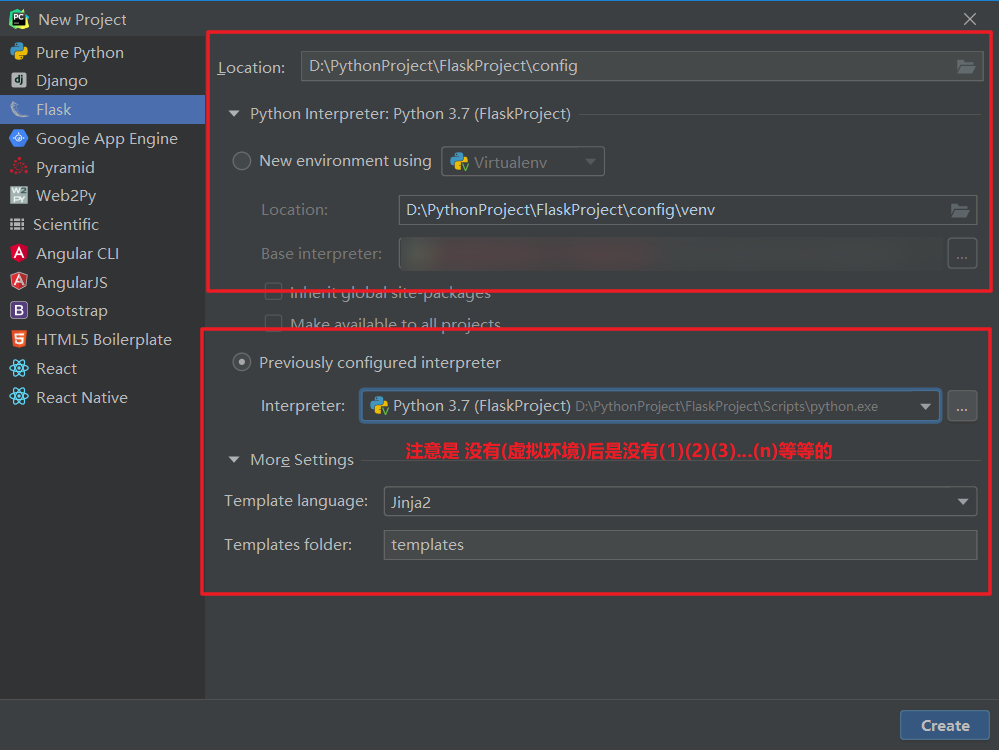Screen dimensions: 999x750
Task: Select React Native project type label
Action: click(82, 398)
